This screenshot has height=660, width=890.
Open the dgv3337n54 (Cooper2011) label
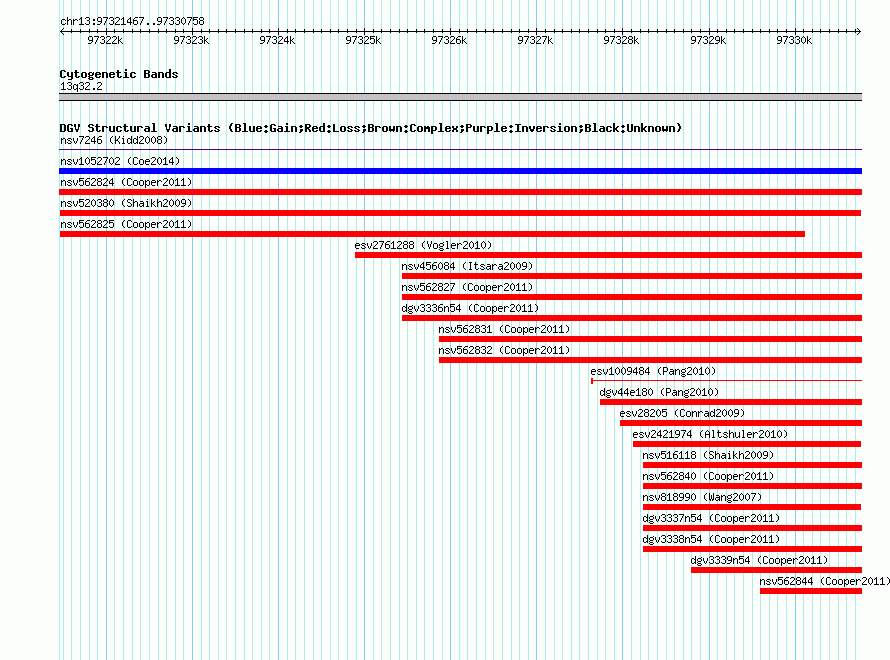[711, 518]
